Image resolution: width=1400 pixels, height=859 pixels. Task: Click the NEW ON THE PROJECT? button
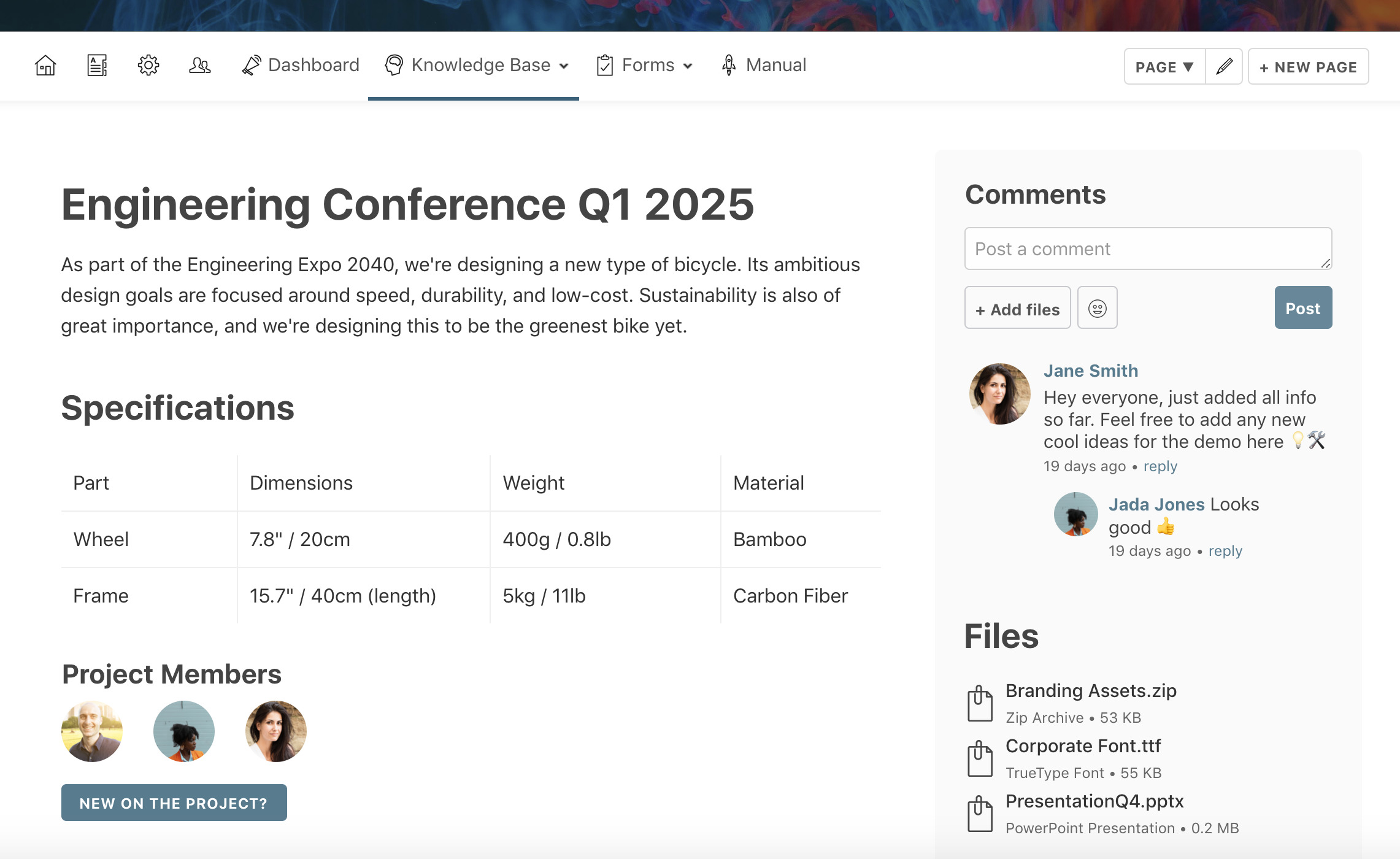point(174,803)
